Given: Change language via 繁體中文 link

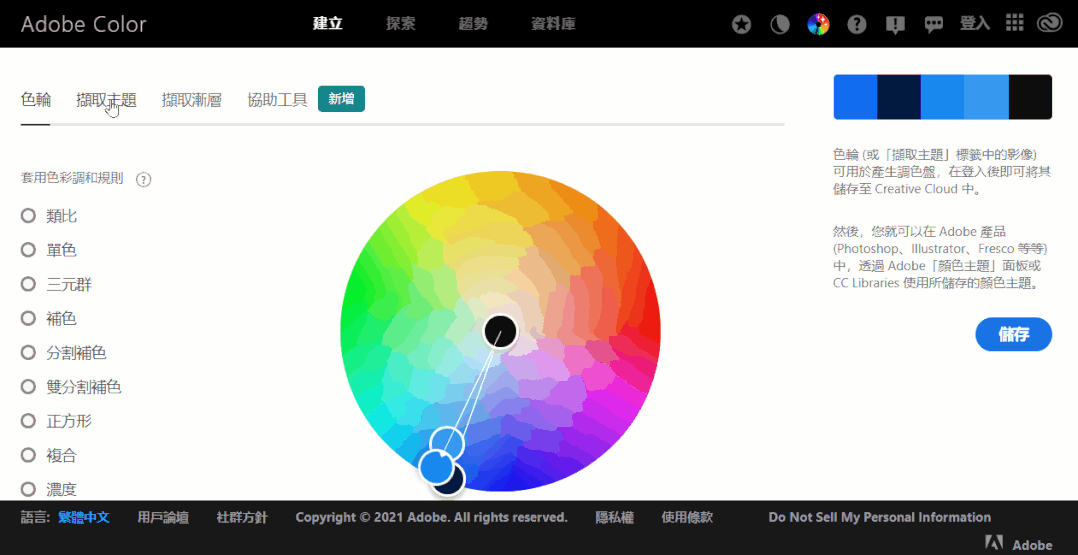Looking at the screenshot, I should (83, 517).
